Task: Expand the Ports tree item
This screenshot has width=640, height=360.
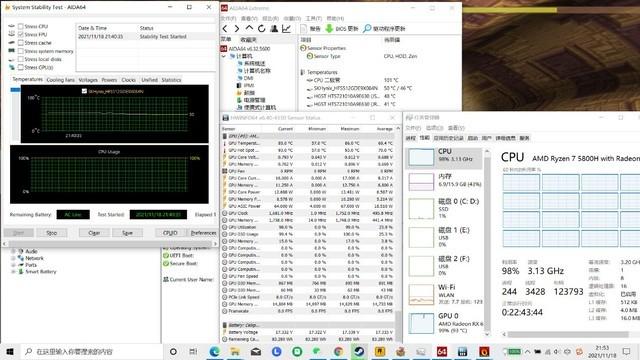Action: pyautogui.click(x=13, y=265)
